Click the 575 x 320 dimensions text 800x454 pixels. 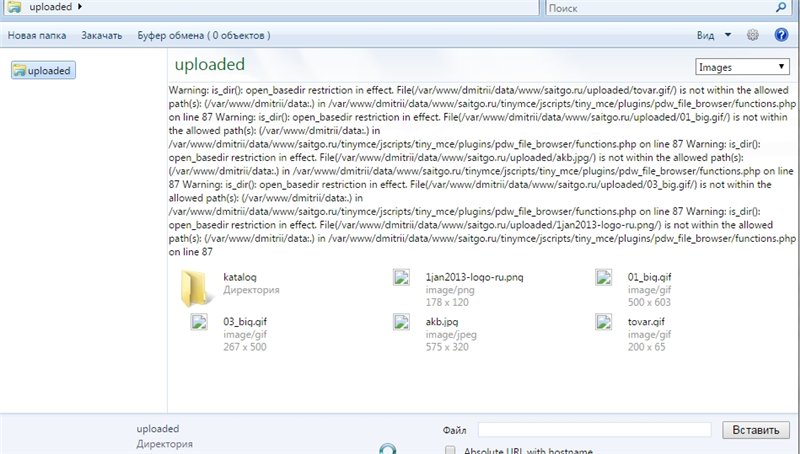coord(447,347)
